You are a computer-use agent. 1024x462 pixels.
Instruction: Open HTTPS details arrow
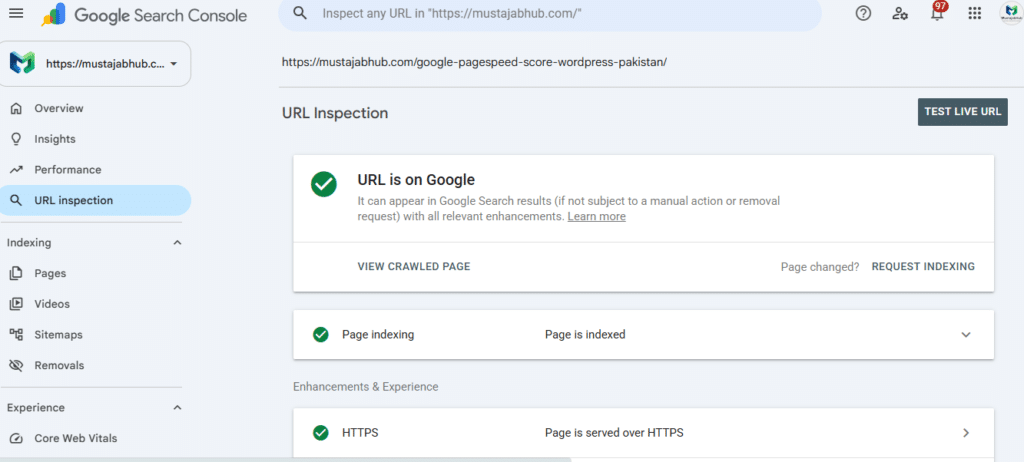(x=967, y=433)
